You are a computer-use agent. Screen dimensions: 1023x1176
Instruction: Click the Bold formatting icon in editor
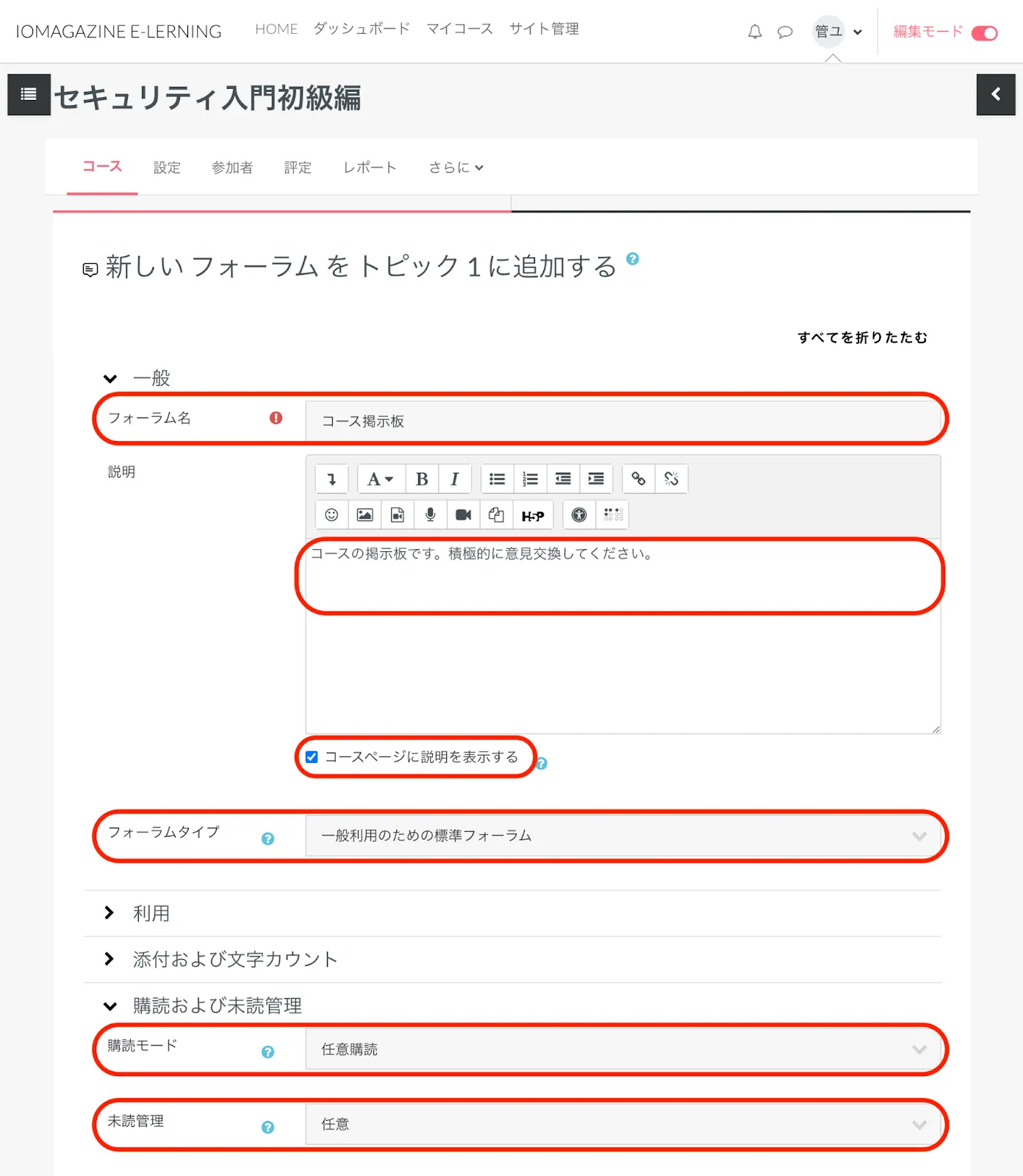pos(422,479)
